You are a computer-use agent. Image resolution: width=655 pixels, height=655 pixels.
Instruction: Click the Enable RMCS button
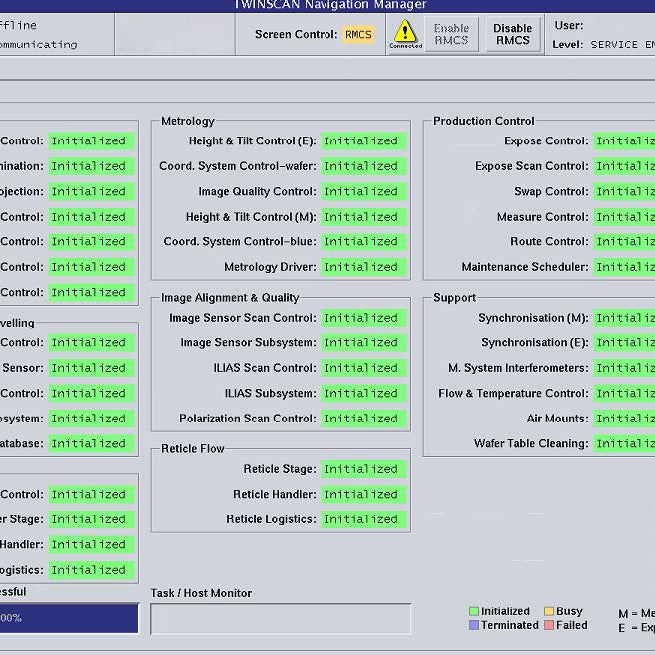point(451,34)
